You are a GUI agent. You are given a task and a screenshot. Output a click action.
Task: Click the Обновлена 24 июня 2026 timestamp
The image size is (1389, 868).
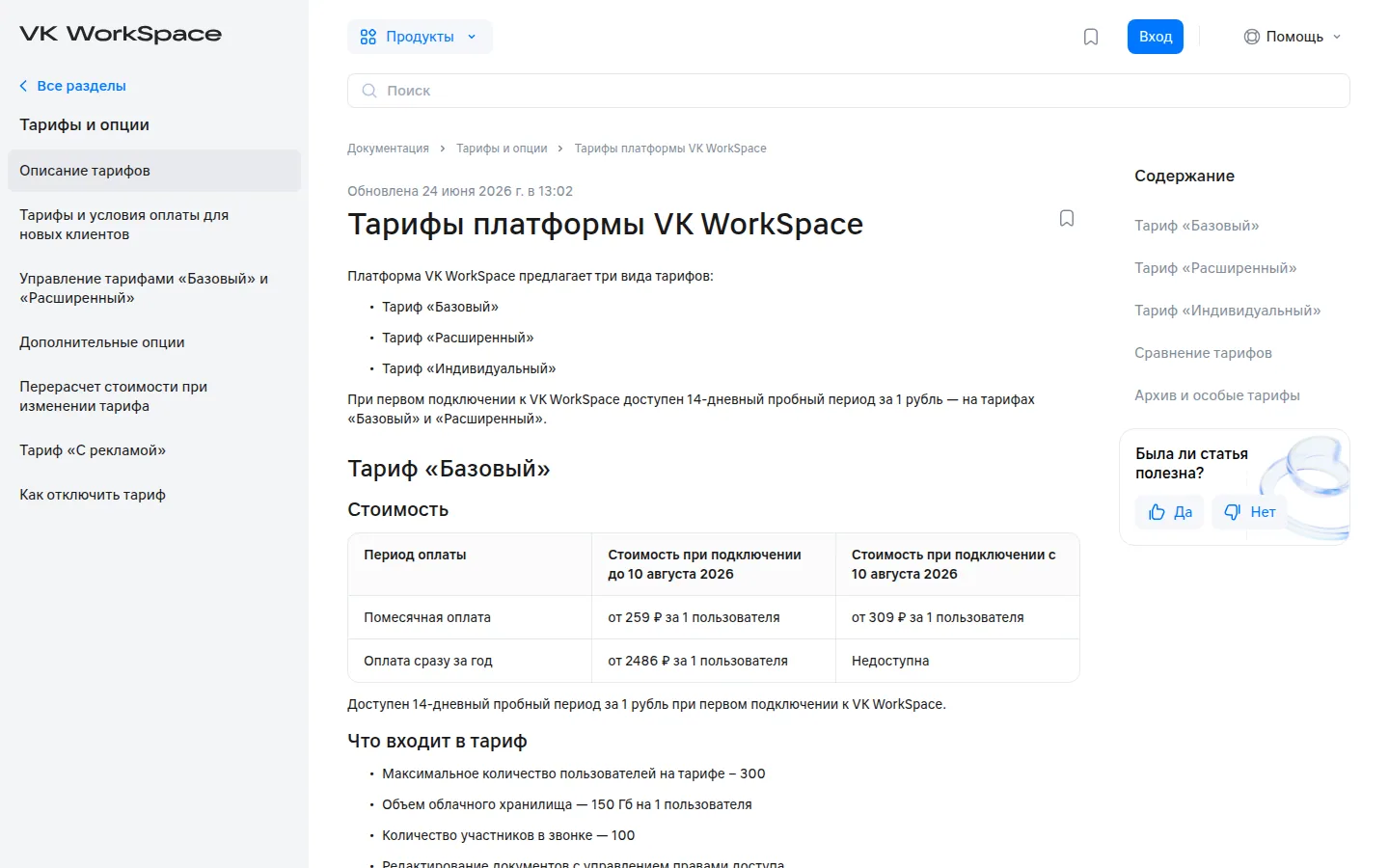460,191
